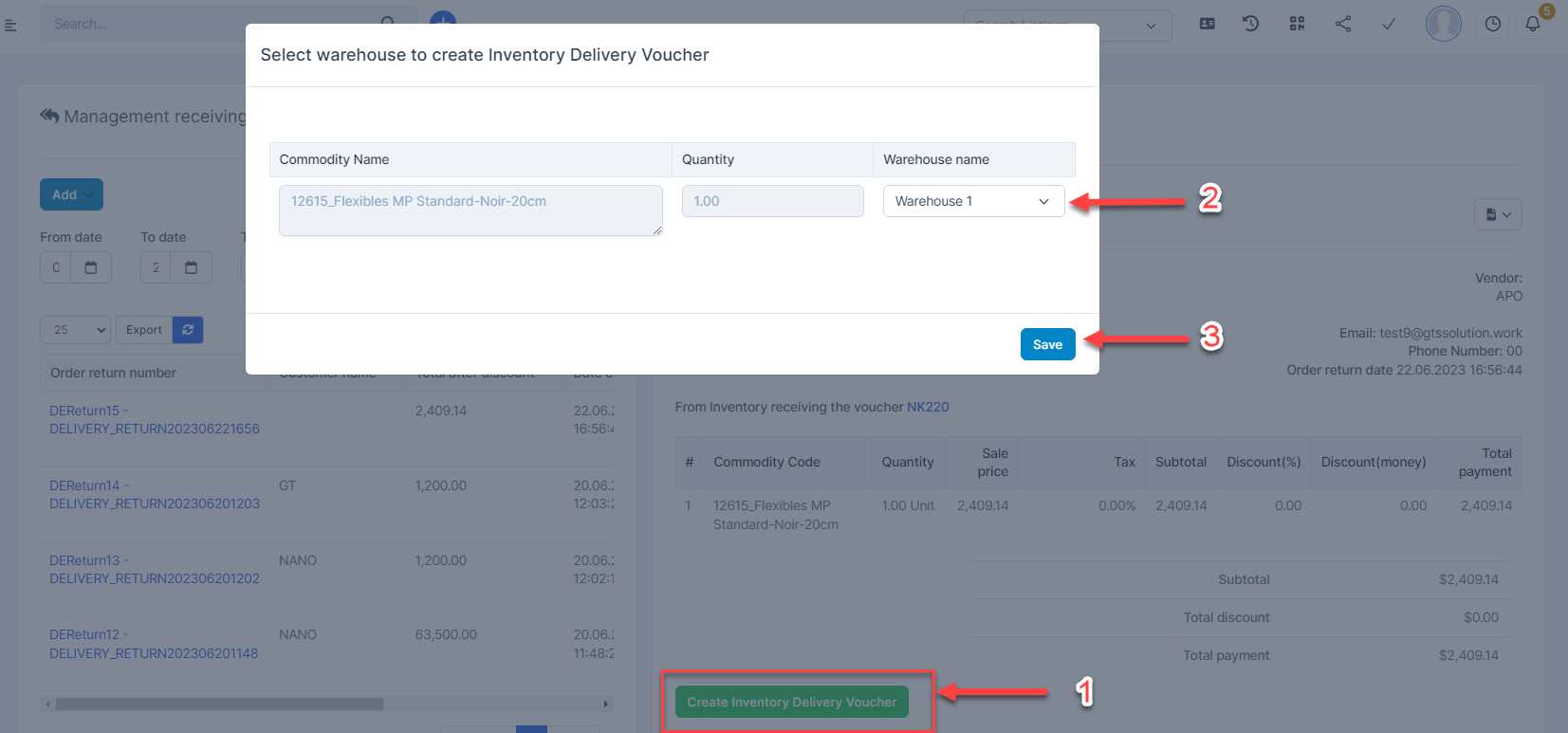Click the checkmark to-do icon
The width and height of the screenshot is (1568, 733).
click(1389, 24)
